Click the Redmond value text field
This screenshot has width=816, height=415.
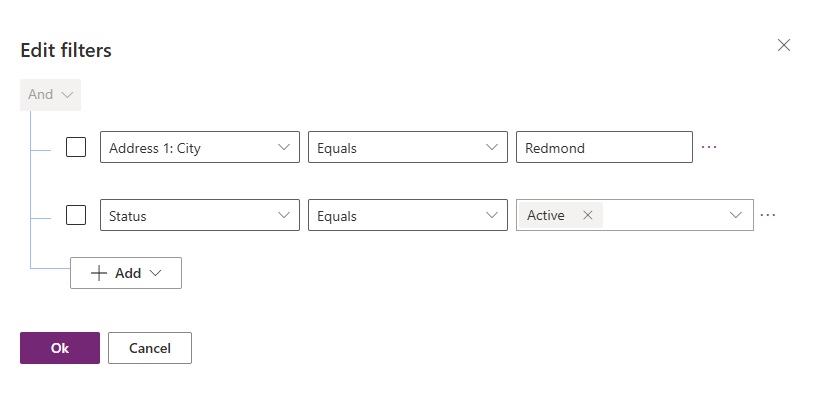coord(604,147)
